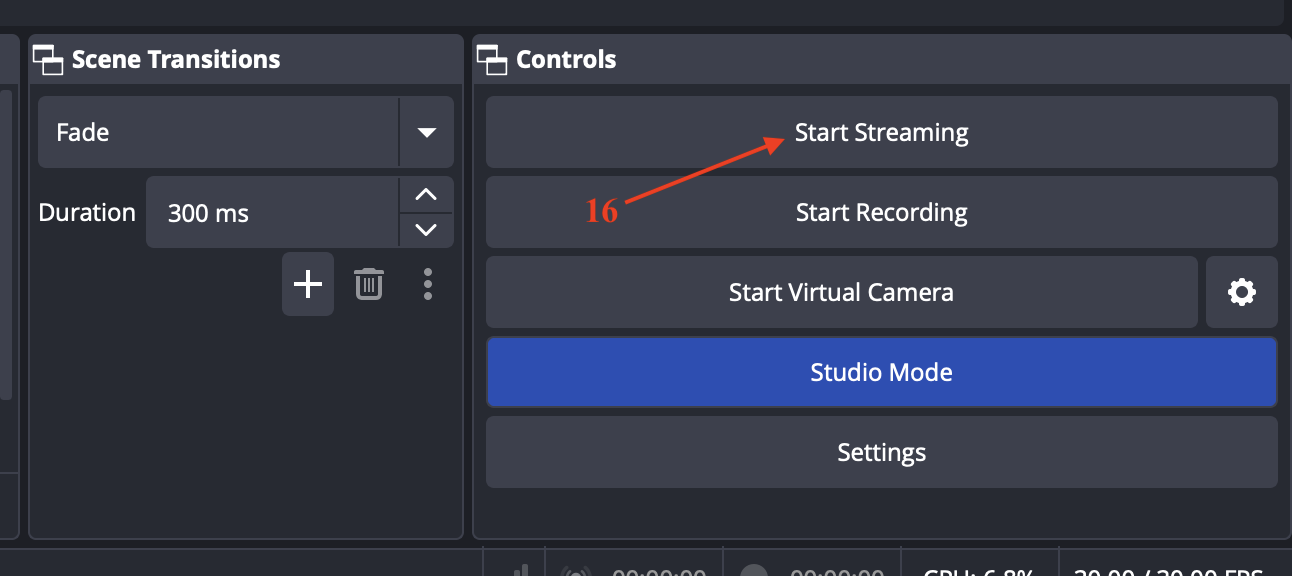Expand the Fade transition dropdown arrow
This screenshot has height=576, width=1292.
tap(427, 132)
